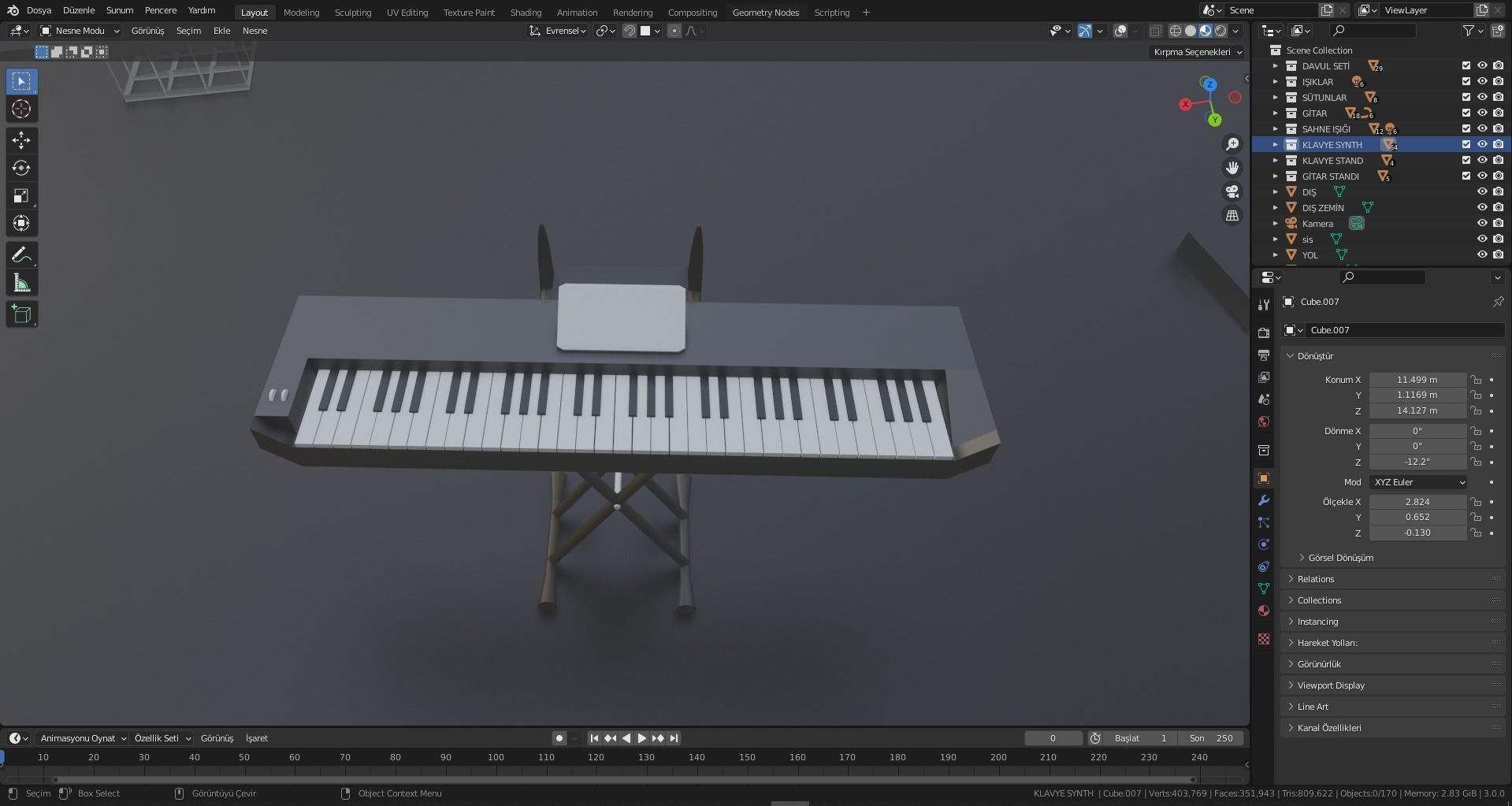This screenshot has height=806, width=1512.
Task: Switch perspective/orthographic grid icon
Action: pos(1232,215)
